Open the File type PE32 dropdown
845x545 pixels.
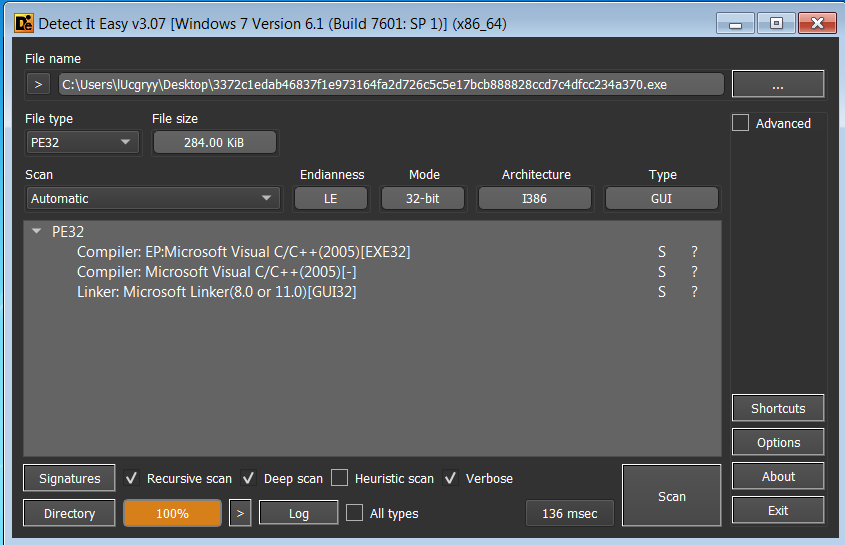82,143
